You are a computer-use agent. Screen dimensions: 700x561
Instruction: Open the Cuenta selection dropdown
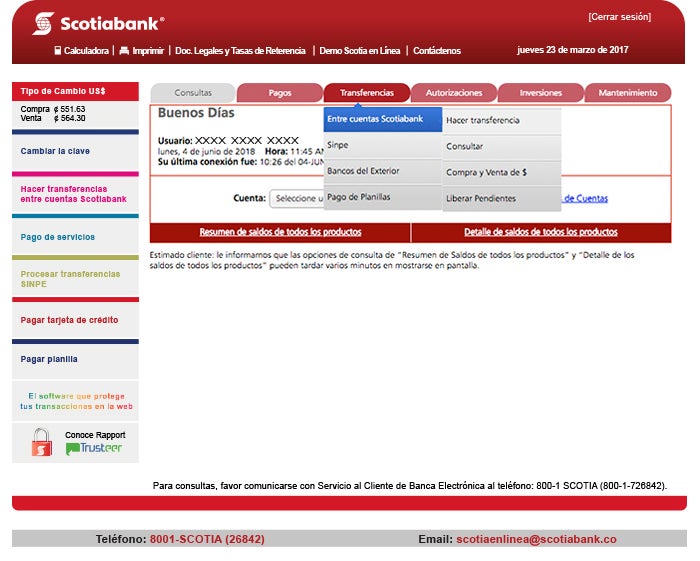point(297,198)
